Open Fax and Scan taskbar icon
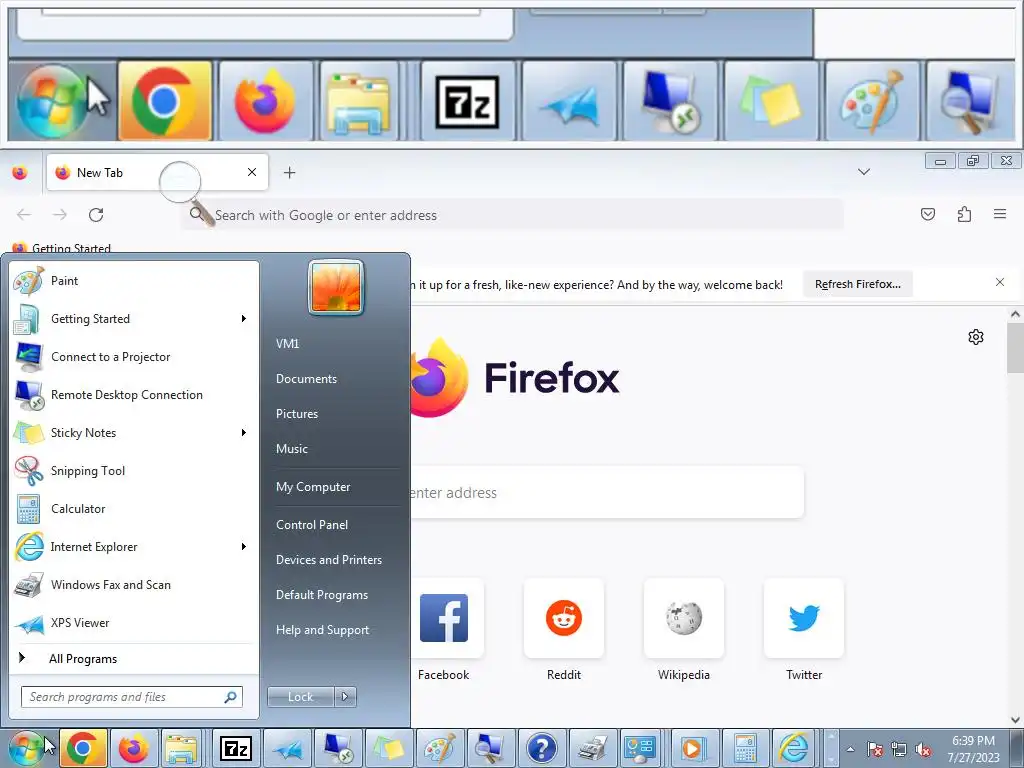This screenshot has height=768, width=1024. [592, 748]
